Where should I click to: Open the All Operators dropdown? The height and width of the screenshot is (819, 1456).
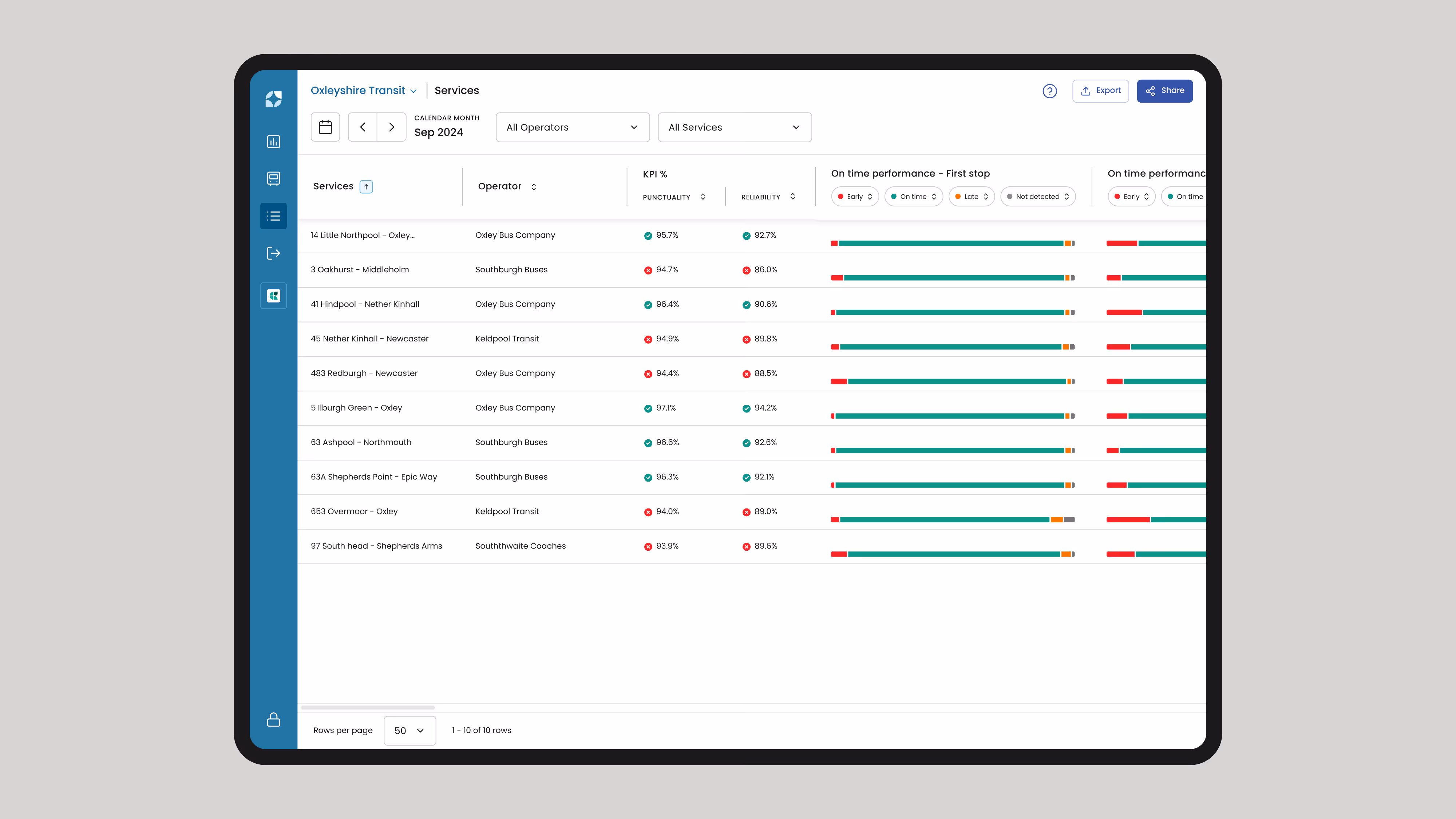(x=573, y=127)
